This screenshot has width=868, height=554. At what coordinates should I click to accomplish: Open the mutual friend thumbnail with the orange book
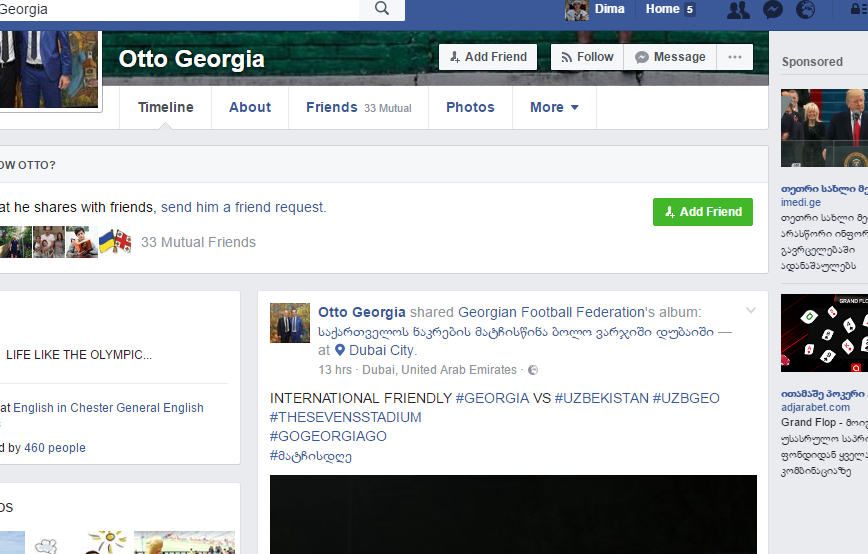[82, 241]
